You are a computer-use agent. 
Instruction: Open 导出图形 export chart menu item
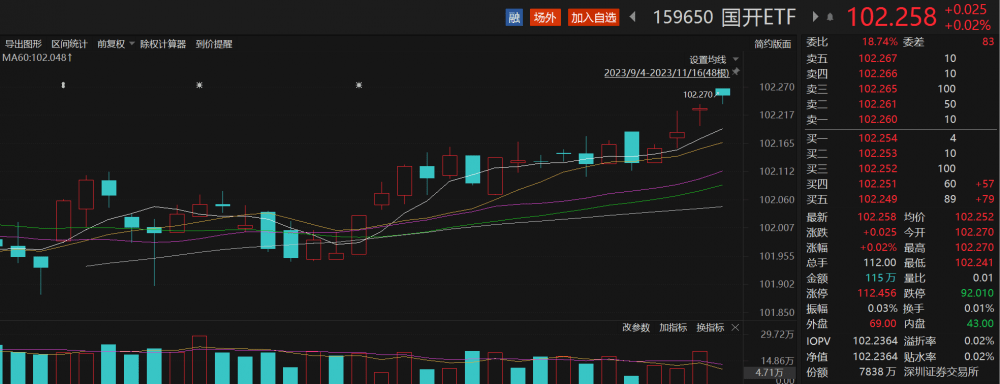point(23,44)
